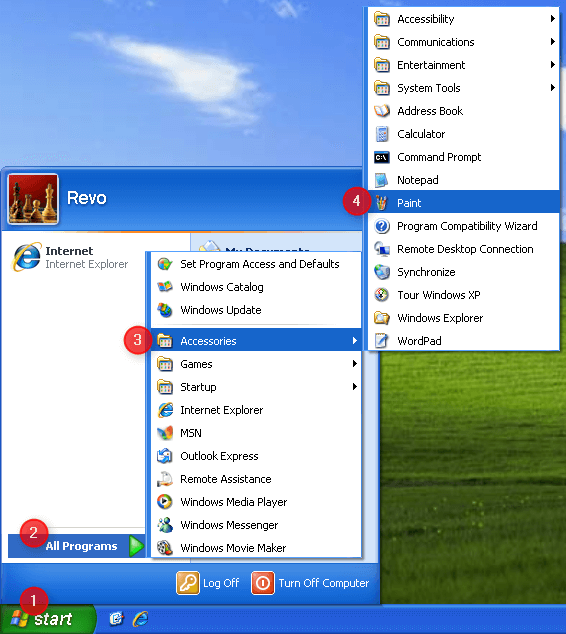Click the Windows Explorer folder icon
Image resolution: width=566 pixels, height=634 pixels.
382,318
